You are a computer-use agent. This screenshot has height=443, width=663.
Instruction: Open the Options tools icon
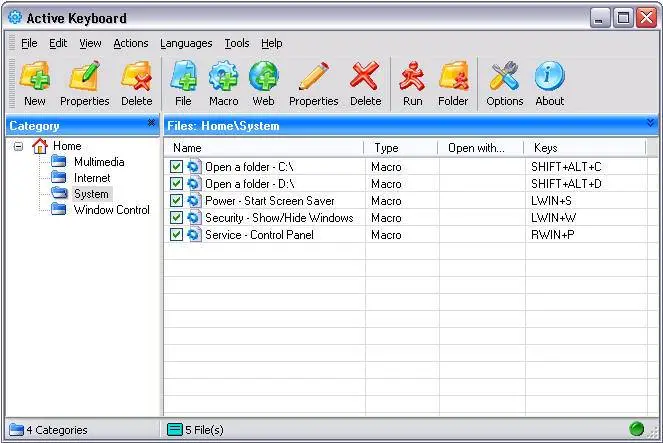504,77
